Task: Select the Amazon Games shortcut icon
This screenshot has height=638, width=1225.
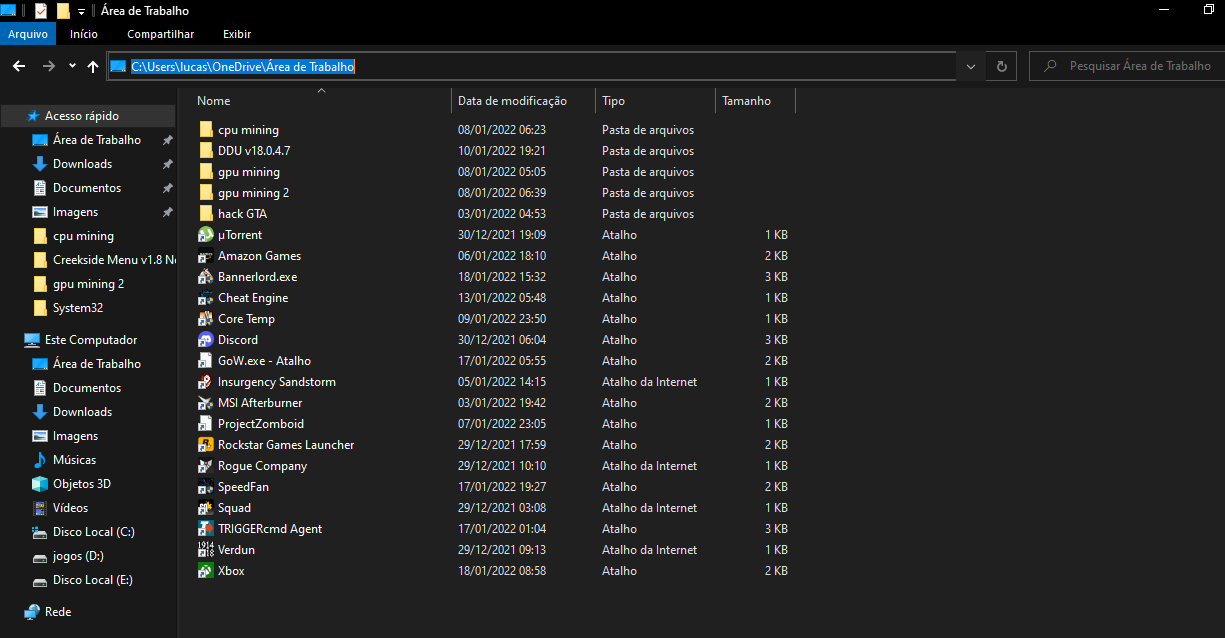Action: (206, 256)
